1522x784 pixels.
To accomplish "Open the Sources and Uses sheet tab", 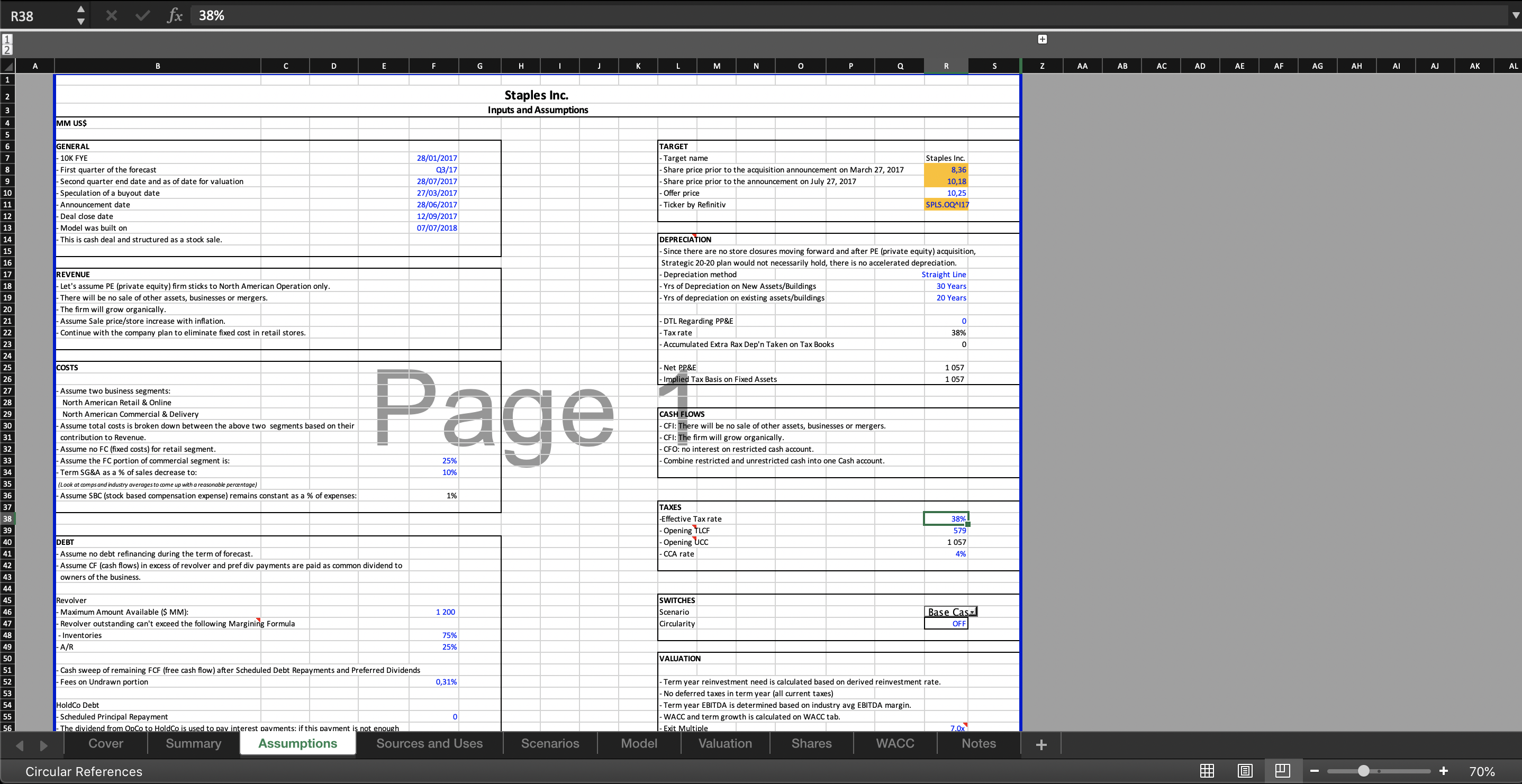I will tap(430, 743).
